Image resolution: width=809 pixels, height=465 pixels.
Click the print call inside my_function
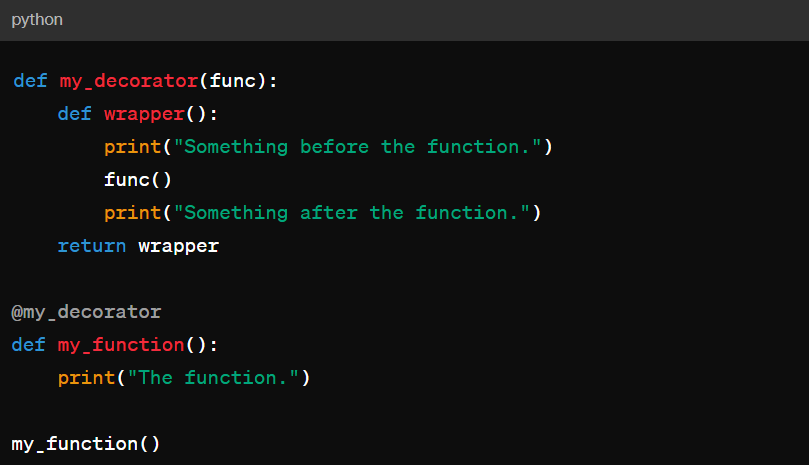[x=86, y=378]
